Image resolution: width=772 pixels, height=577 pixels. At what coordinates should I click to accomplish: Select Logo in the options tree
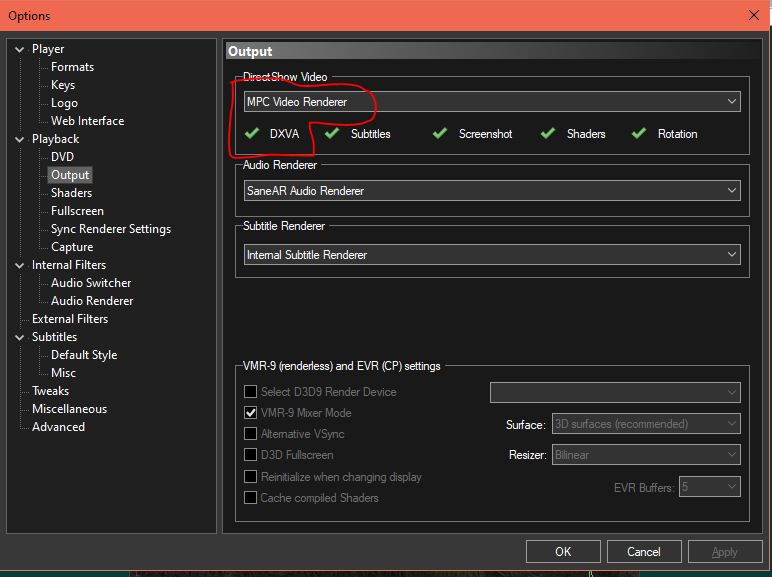pyautogui.click(x=64, y=103)
